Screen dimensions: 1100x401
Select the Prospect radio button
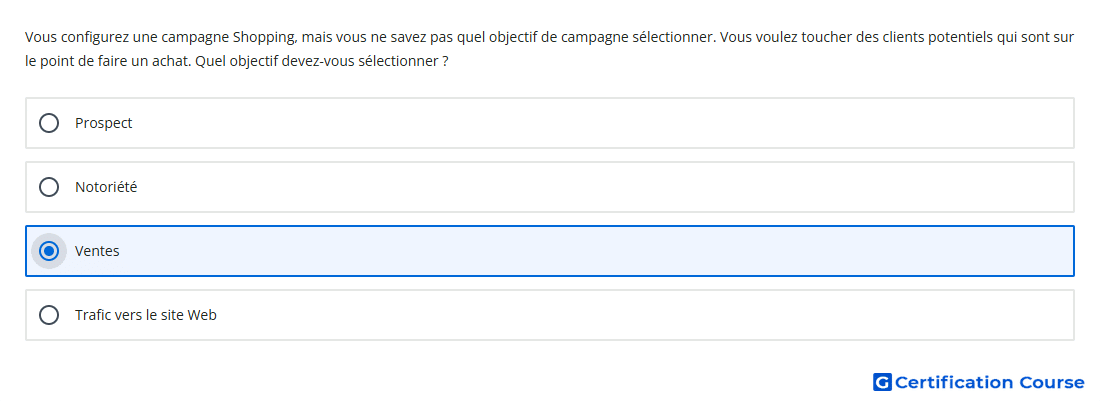[x=49, y=123]
